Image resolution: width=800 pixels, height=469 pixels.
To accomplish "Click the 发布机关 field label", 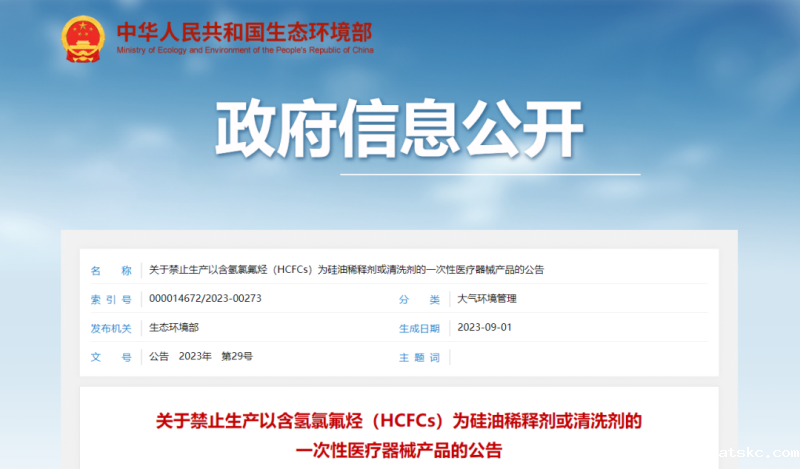I will (x=110, y=328).
